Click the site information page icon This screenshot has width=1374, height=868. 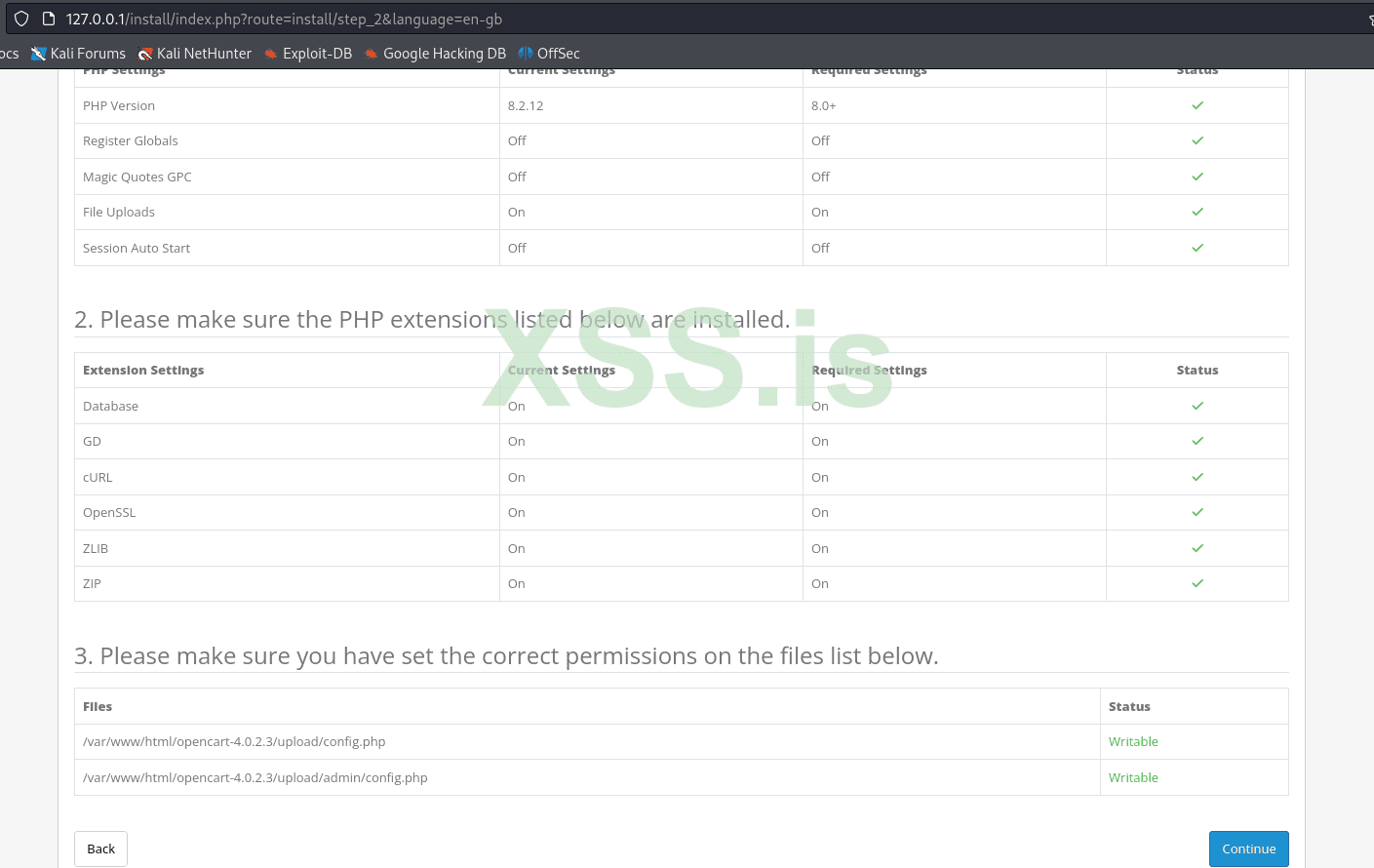48,19
